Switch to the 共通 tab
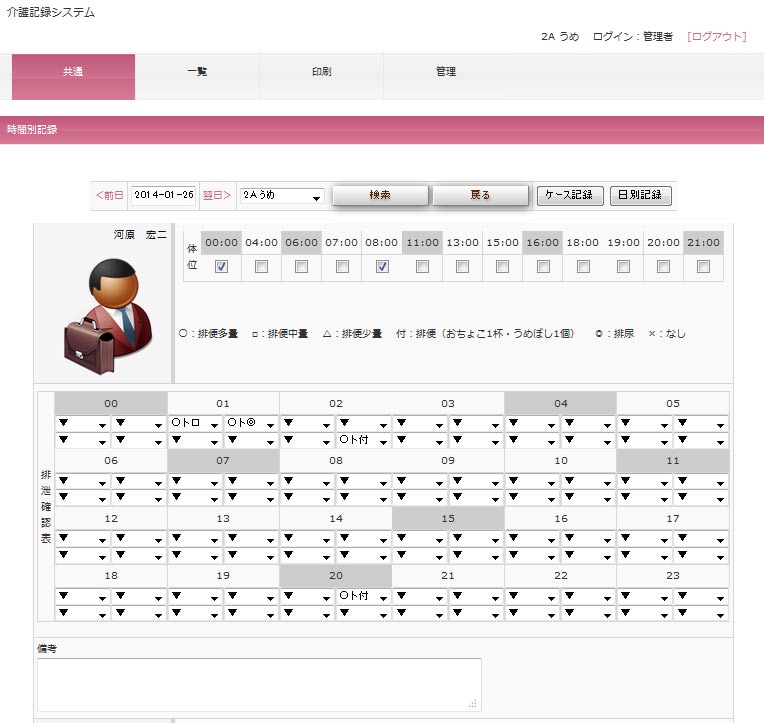764x723 pixels. [x=73, y=73]
